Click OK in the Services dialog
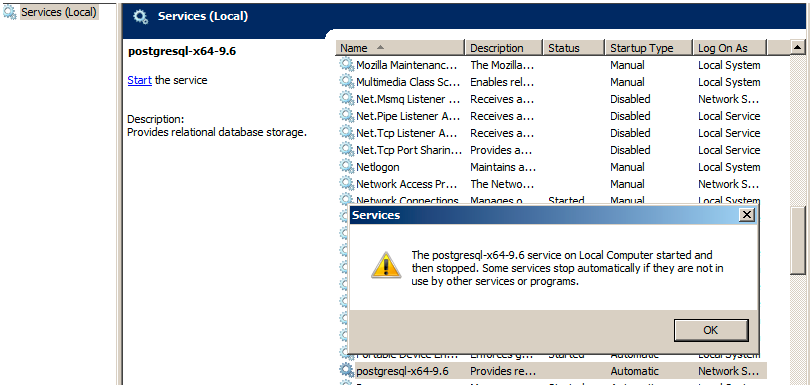This screenshot has width=810, height=388. (x=711, y=330)
